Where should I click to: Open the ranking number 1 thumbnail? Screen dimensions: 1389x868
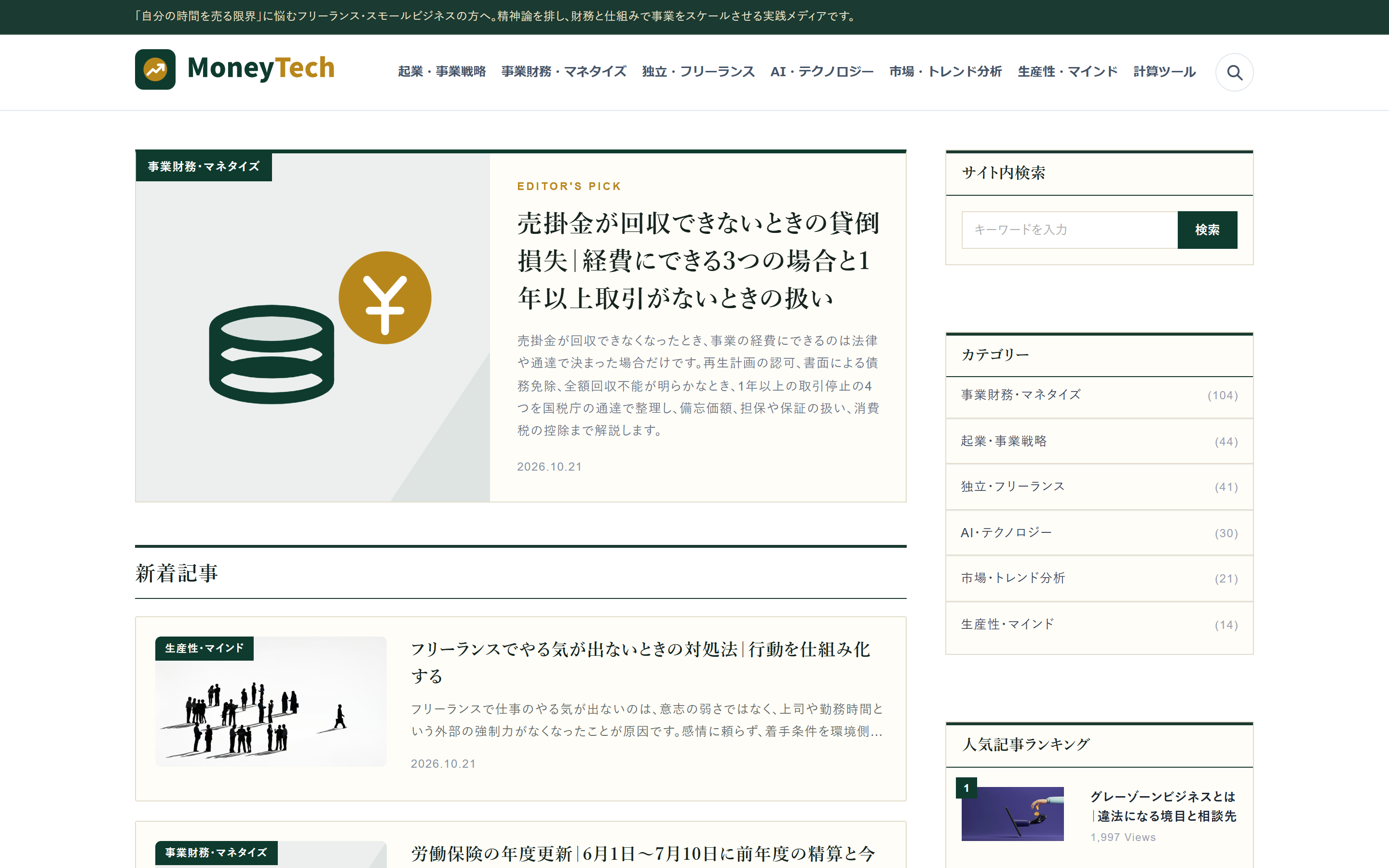click(1012, 814)
